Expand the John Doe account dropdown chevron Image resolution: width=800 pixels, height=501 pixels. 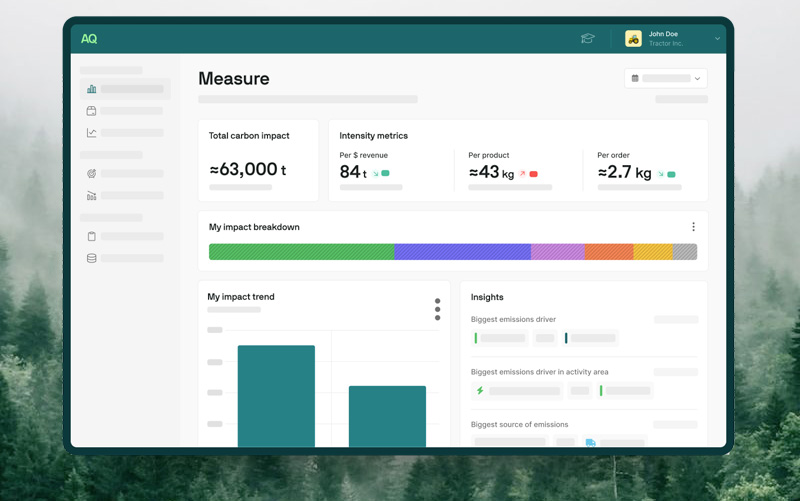click(x=717, y=39)
